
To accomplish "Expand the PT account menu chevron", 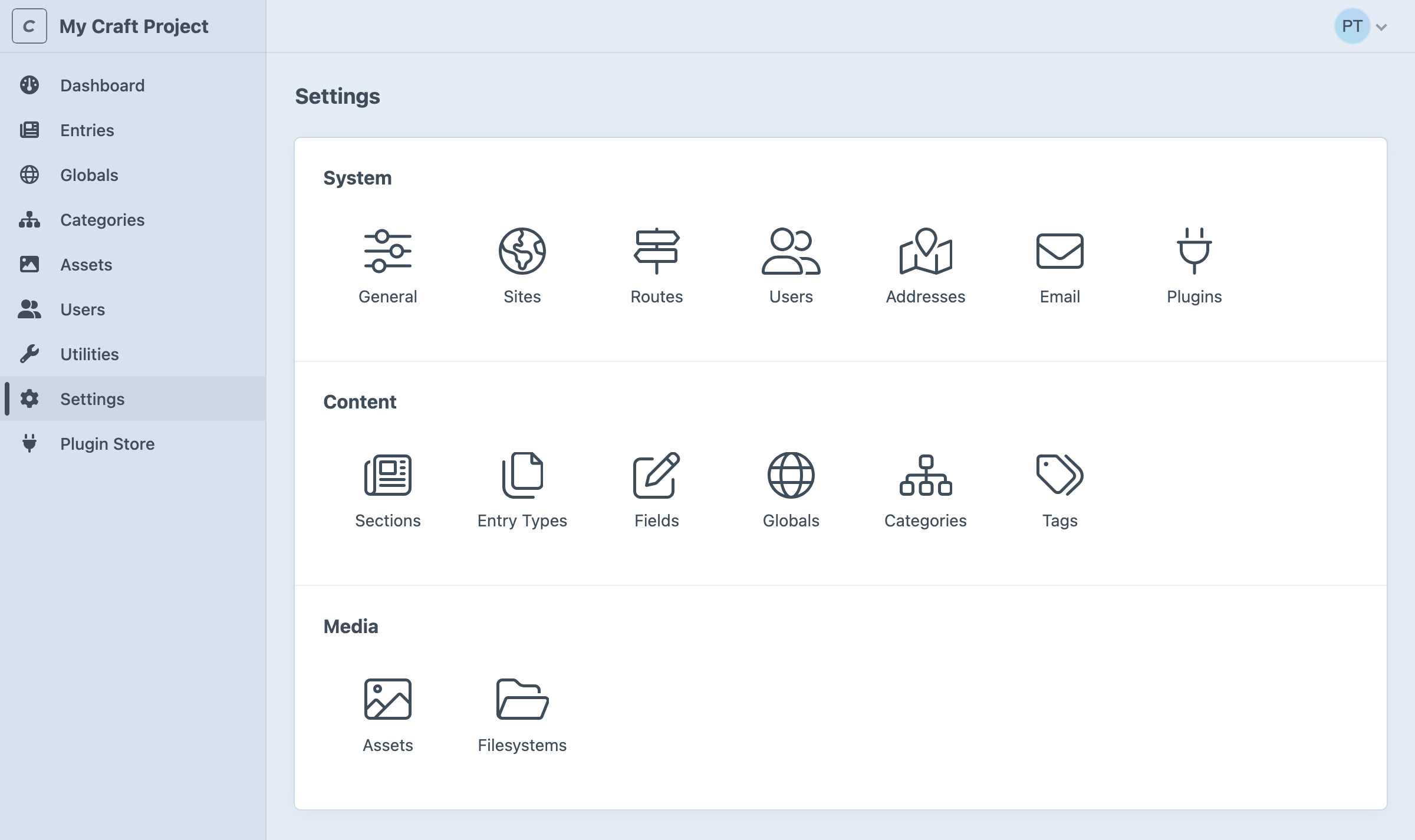I will (x=1381, y=27).
